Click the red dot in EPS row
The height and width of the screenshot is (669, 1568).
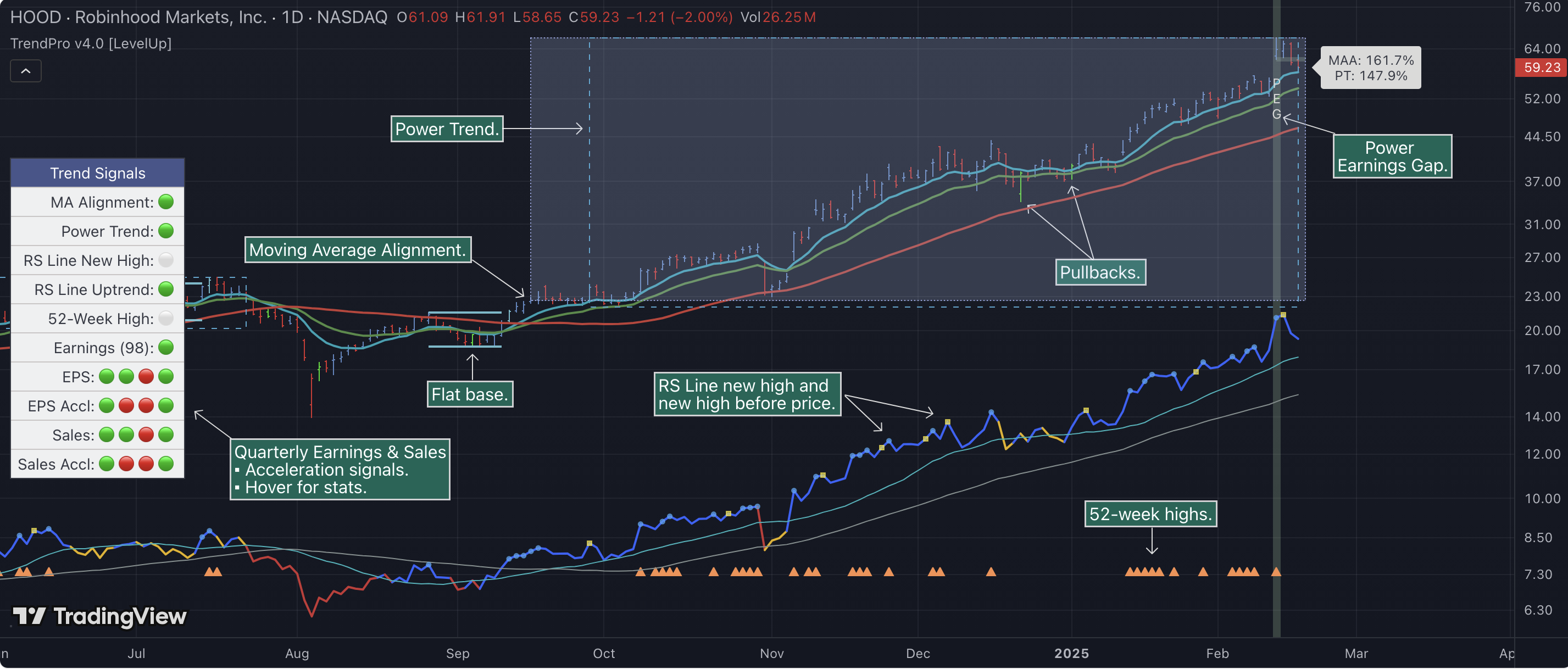(146, 377)
